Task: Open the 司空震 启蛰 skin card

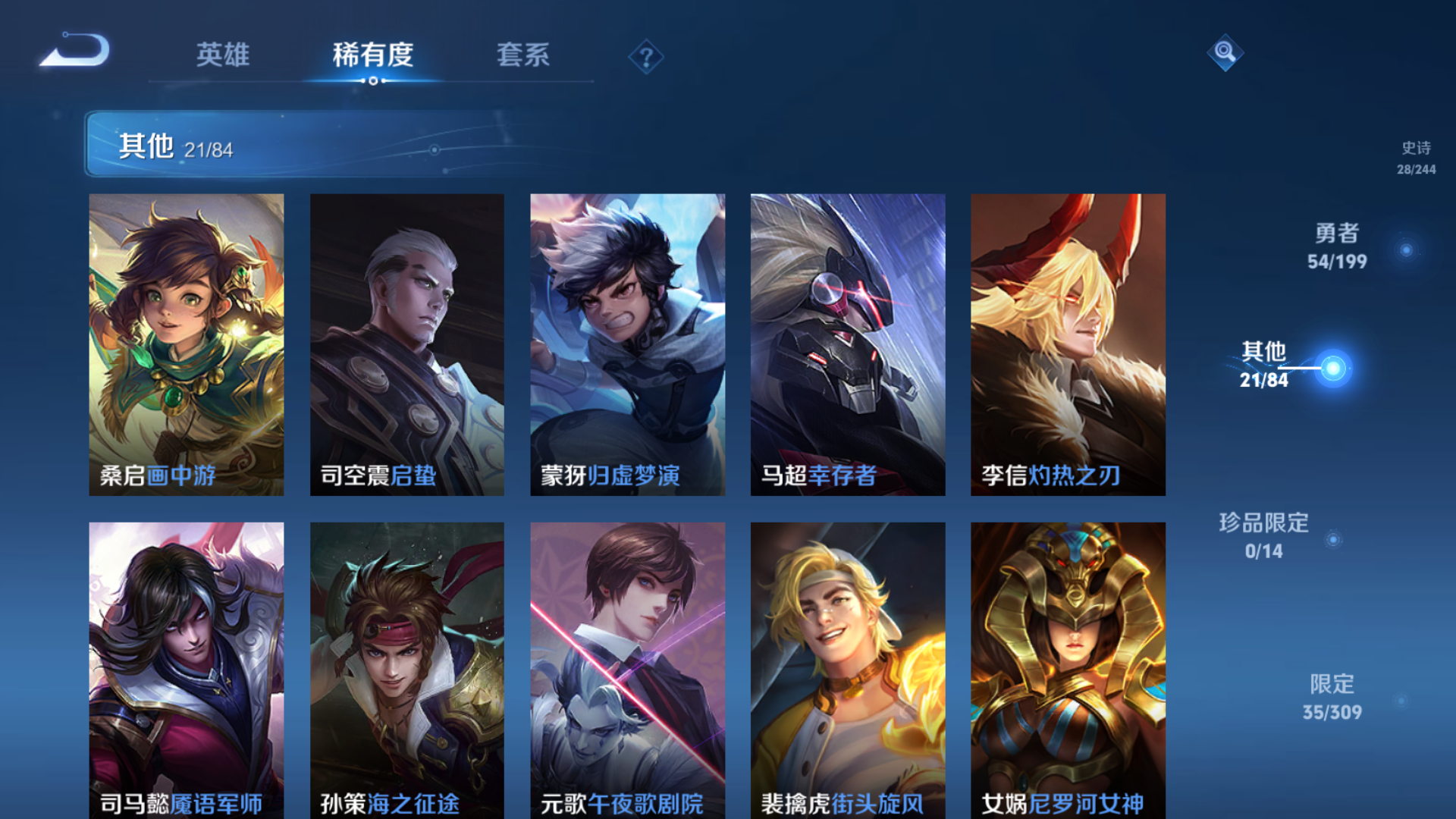Action: tap(407, 344)
